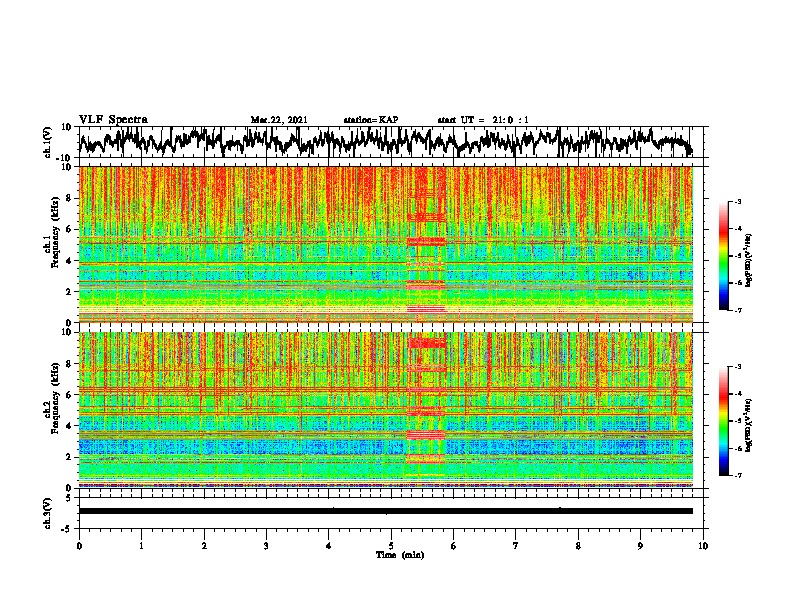Select the date text "Mar.22, 2021"
Screen dimensions: 792x612
coord(279,120)
